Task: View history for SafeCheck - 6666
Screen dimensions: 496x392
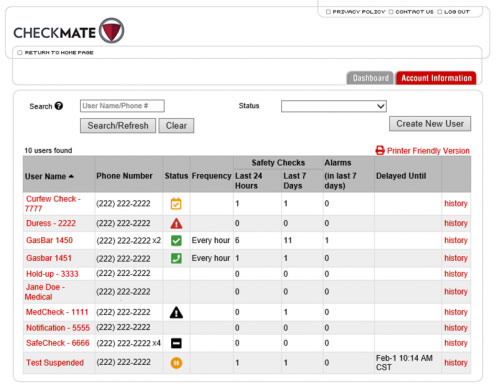Action: click(x=456, y=343)
